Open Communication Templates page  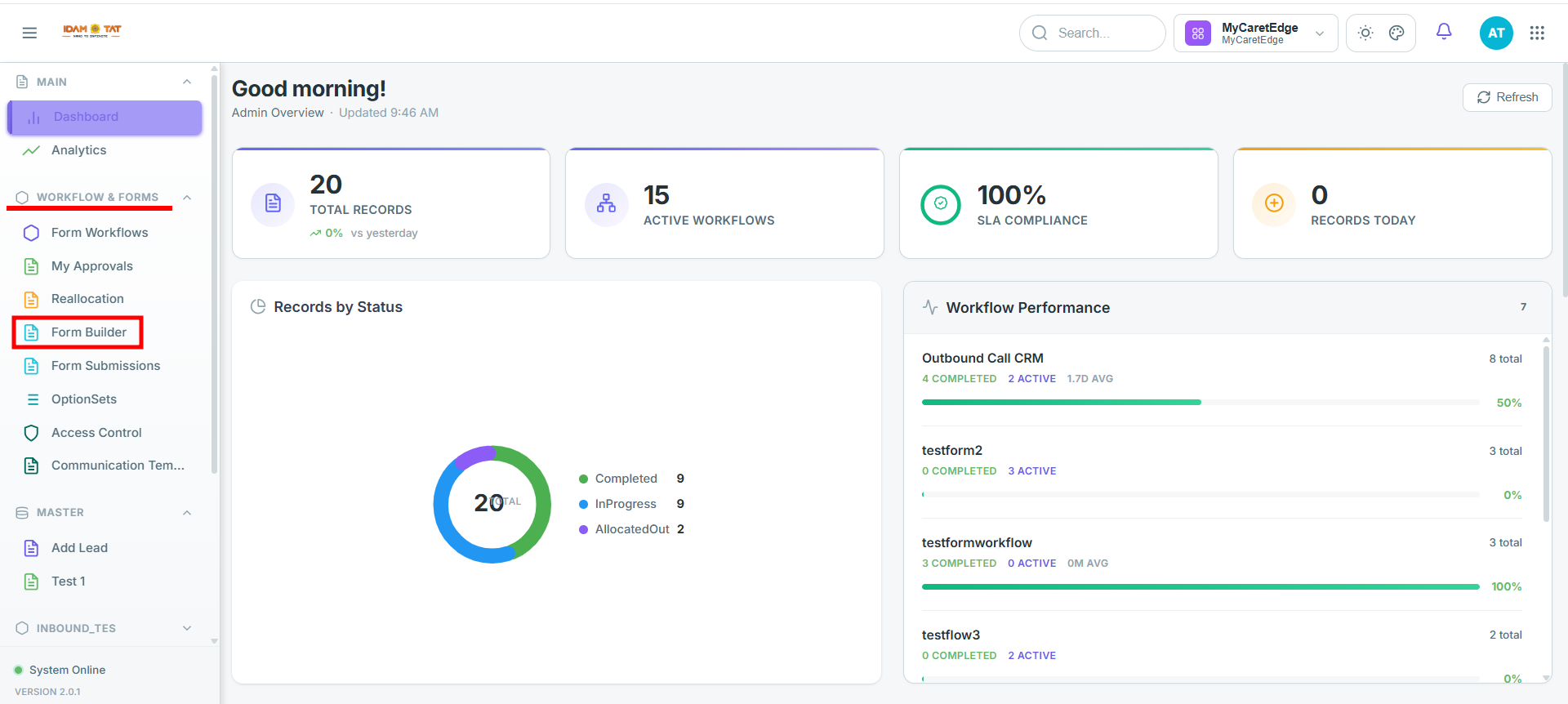(105, 466)
